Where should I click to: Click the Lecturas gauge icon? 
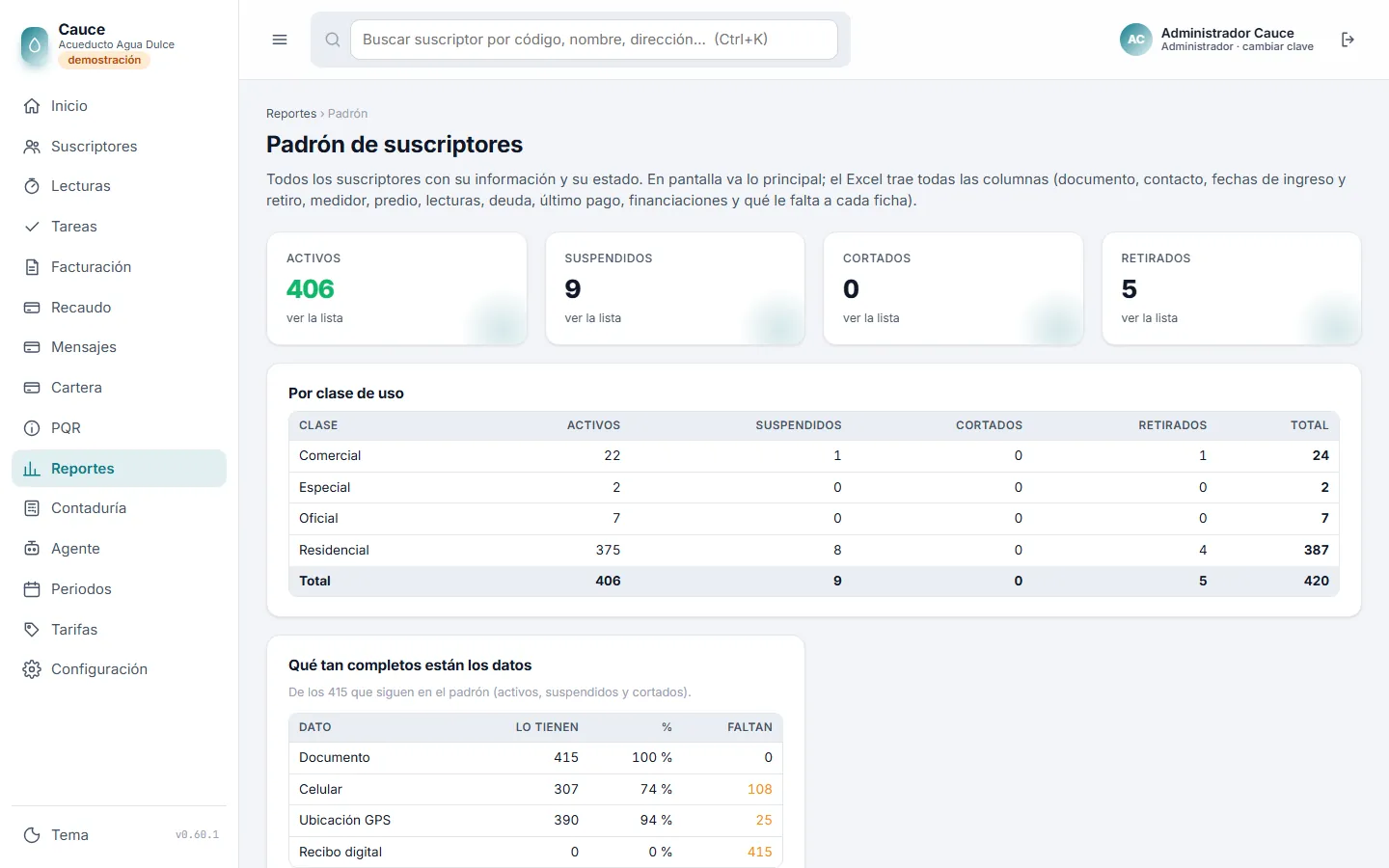click(x=32, y=186)
